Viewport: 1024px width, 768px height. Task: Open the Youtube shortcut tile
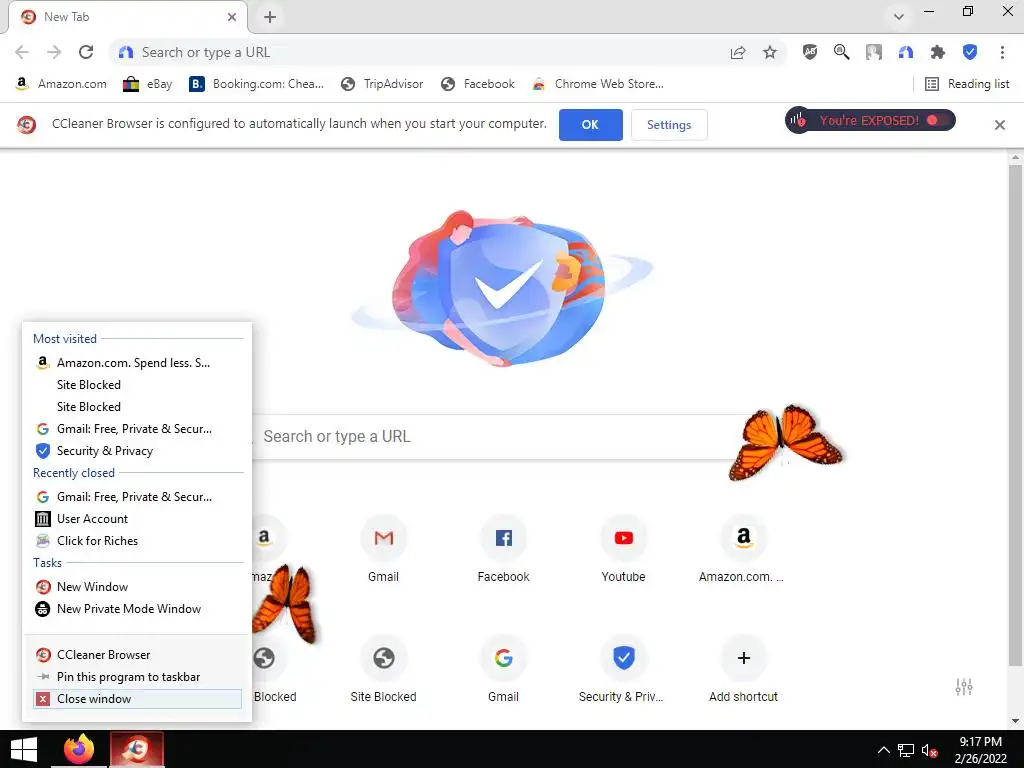pyautogui.click(x=623, y=549)
